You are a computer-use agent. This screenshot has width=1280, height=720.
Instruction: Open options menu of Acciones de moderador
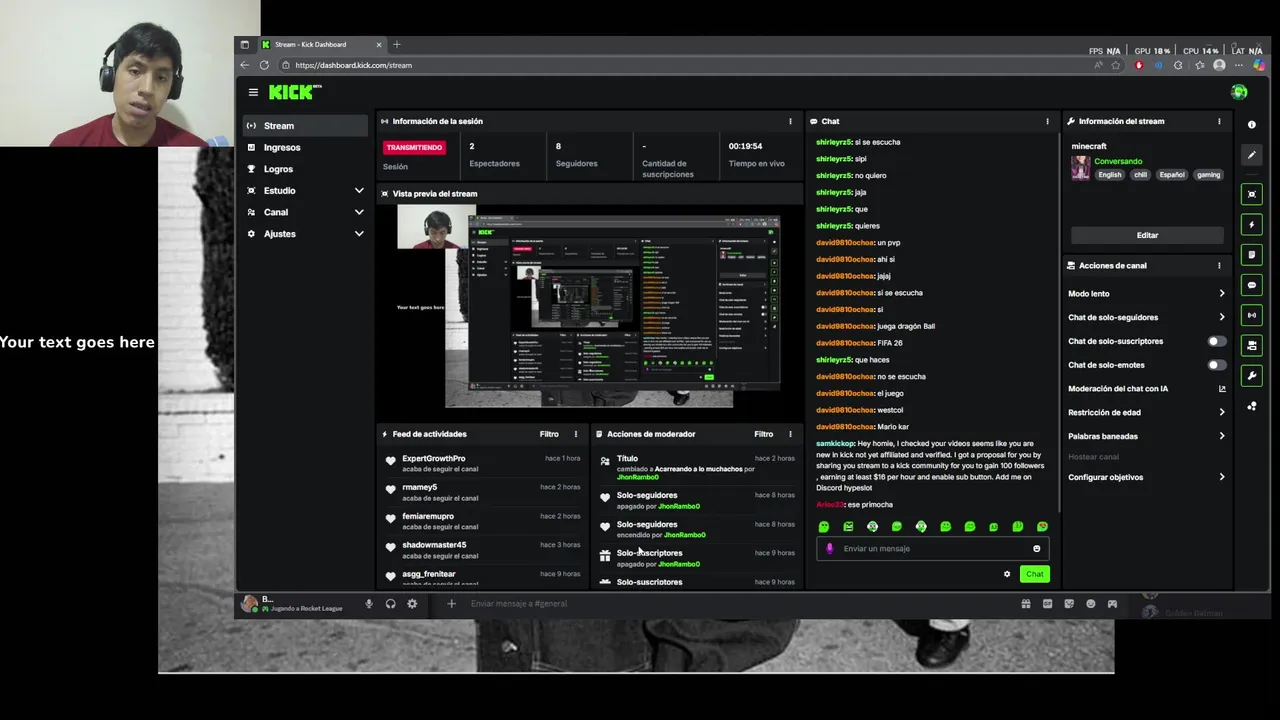click(790, 434)
